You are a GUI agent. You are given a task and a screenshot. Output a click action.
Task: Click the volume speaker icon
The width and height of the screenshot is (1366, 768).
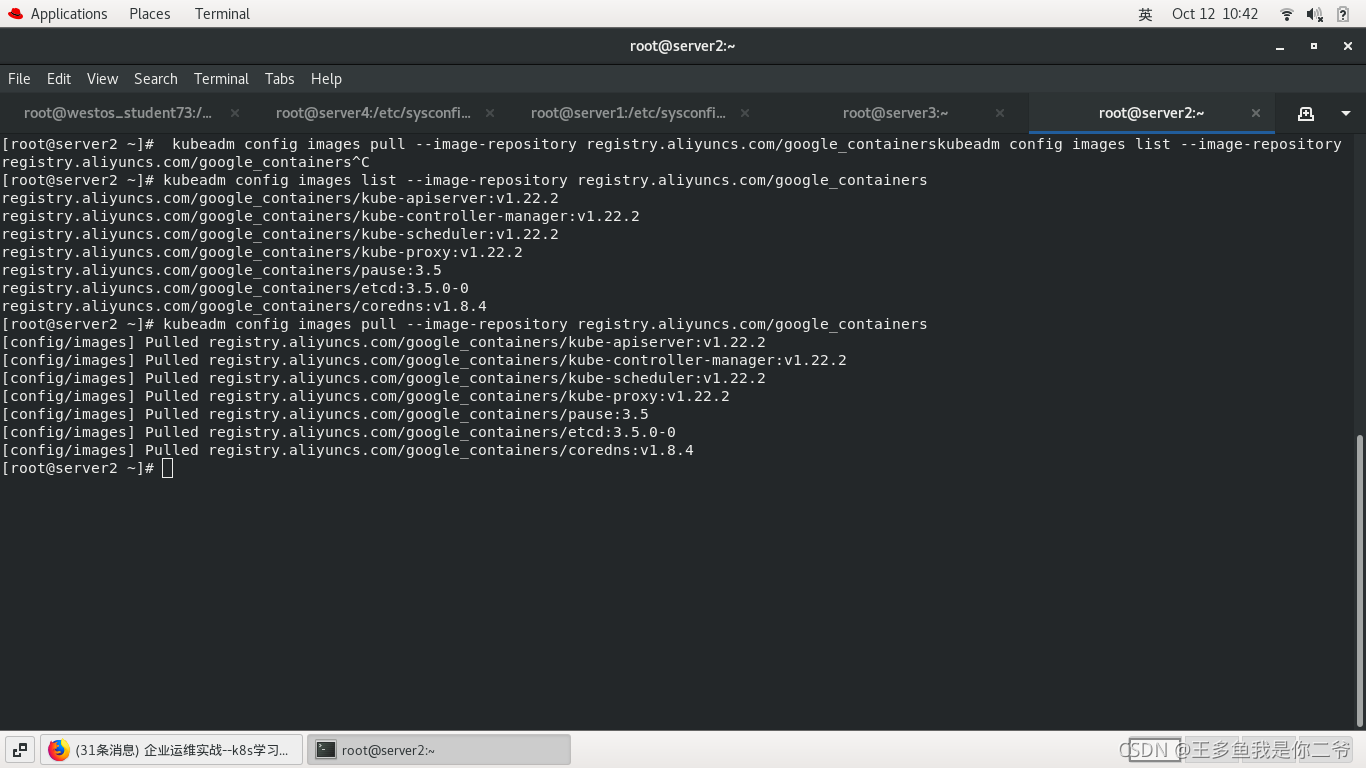(1314, 14)
